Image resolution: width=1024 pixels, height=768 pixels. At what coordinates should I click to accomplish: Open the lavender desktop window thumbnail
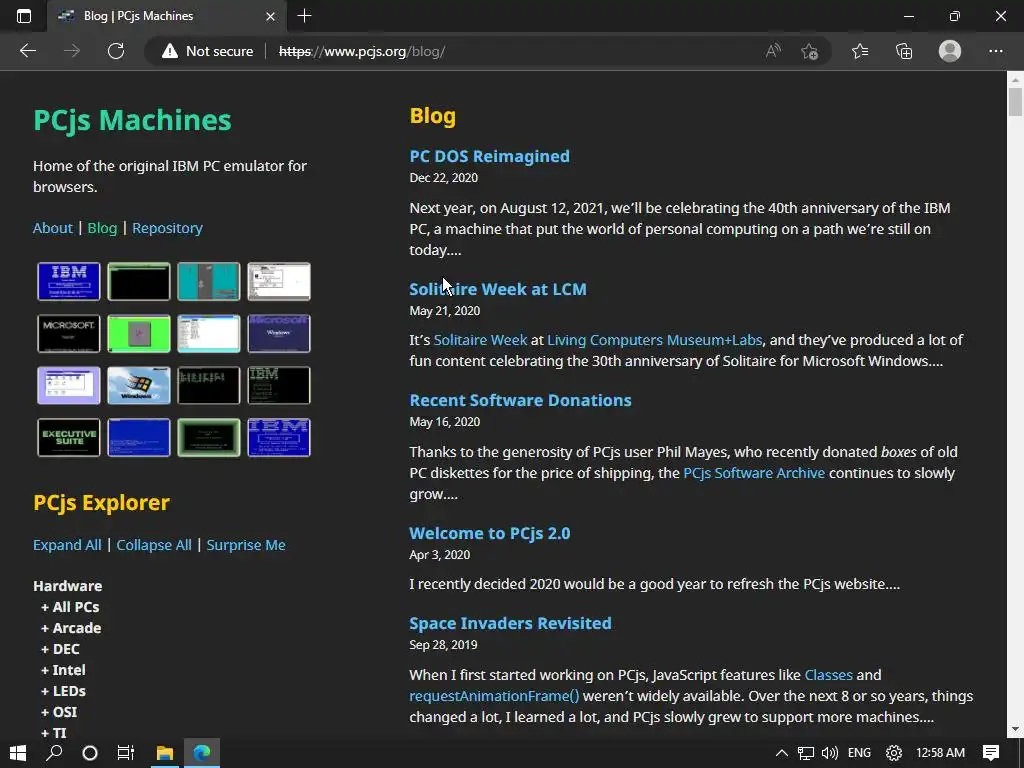(69, 385)
